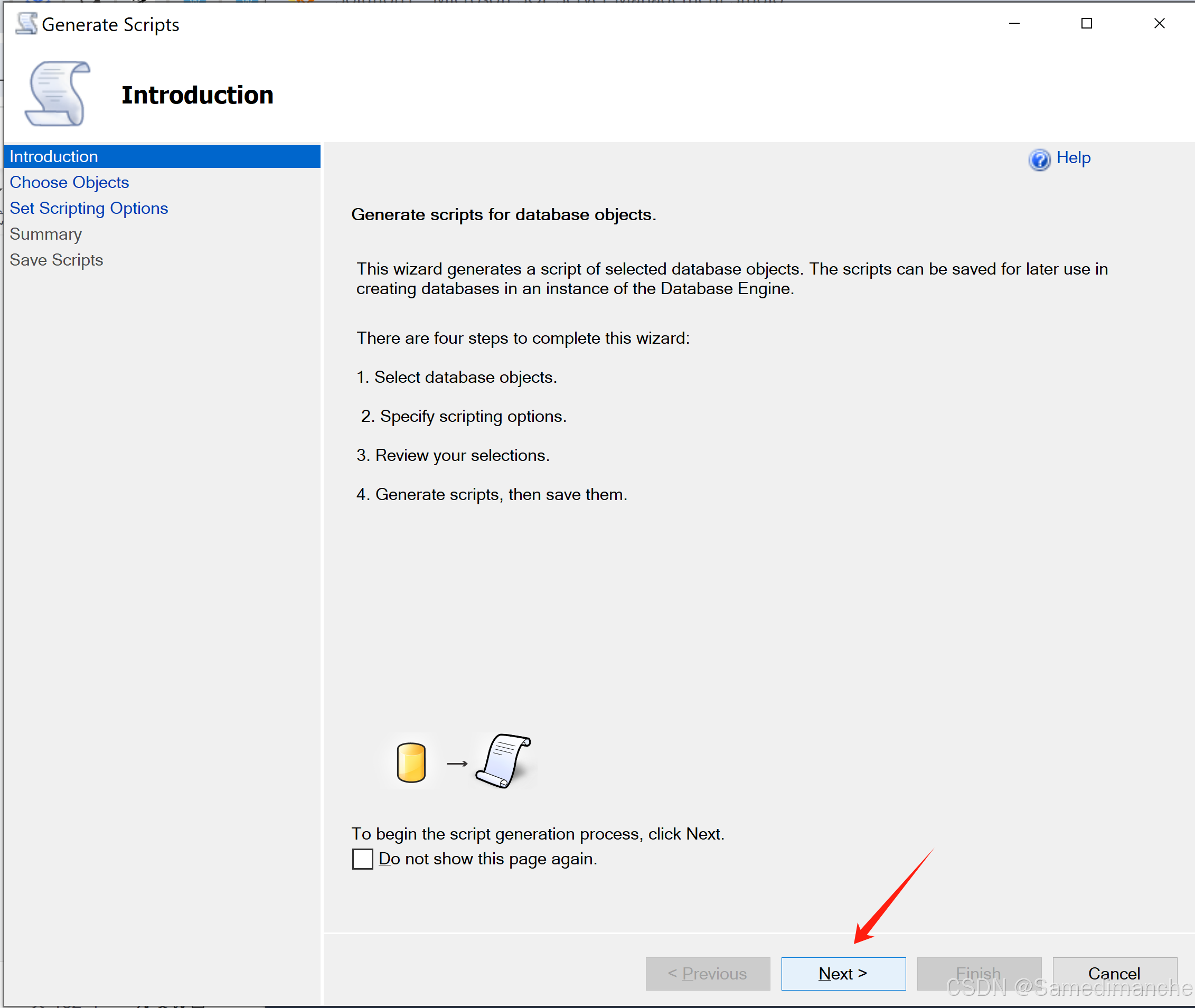Check 'Do not show this page again'
Image resolution: width=1195 pixels, height=1008 pixels.
click(362, 859)
